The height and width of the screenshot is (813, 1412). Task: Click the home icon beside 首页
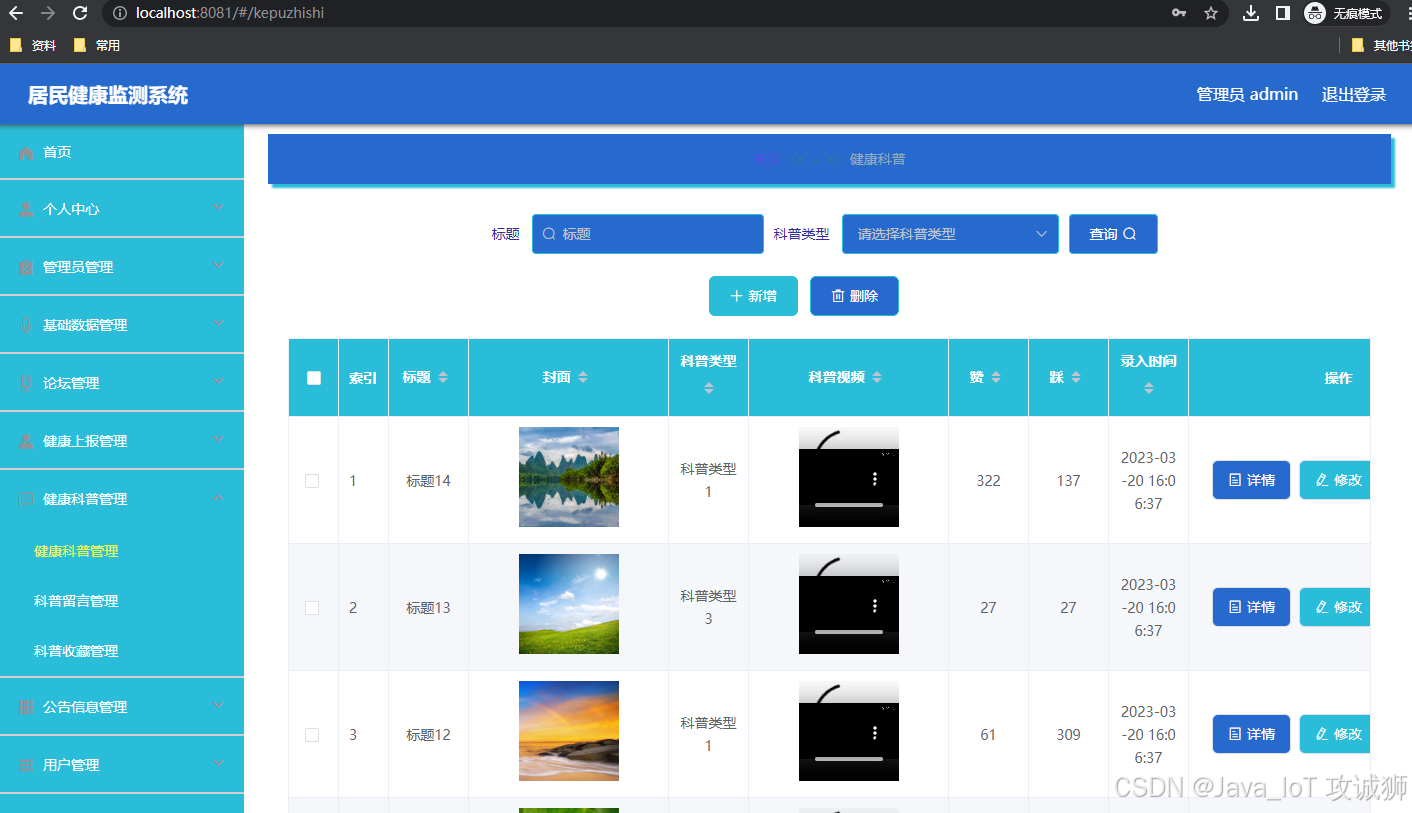click(26, 153)
